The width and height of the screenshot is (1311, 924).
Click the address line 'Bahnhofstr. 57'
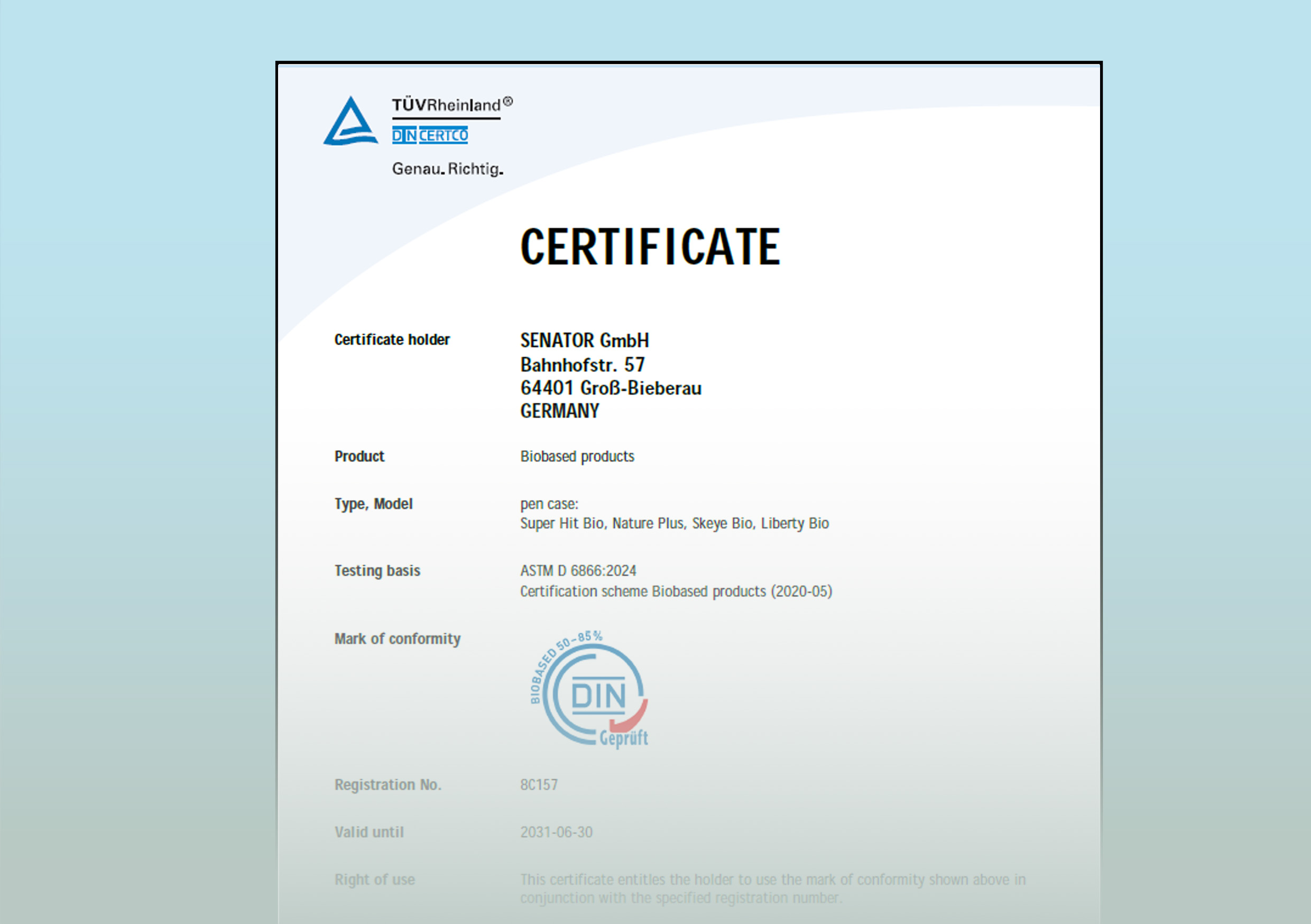pos(582,364)
